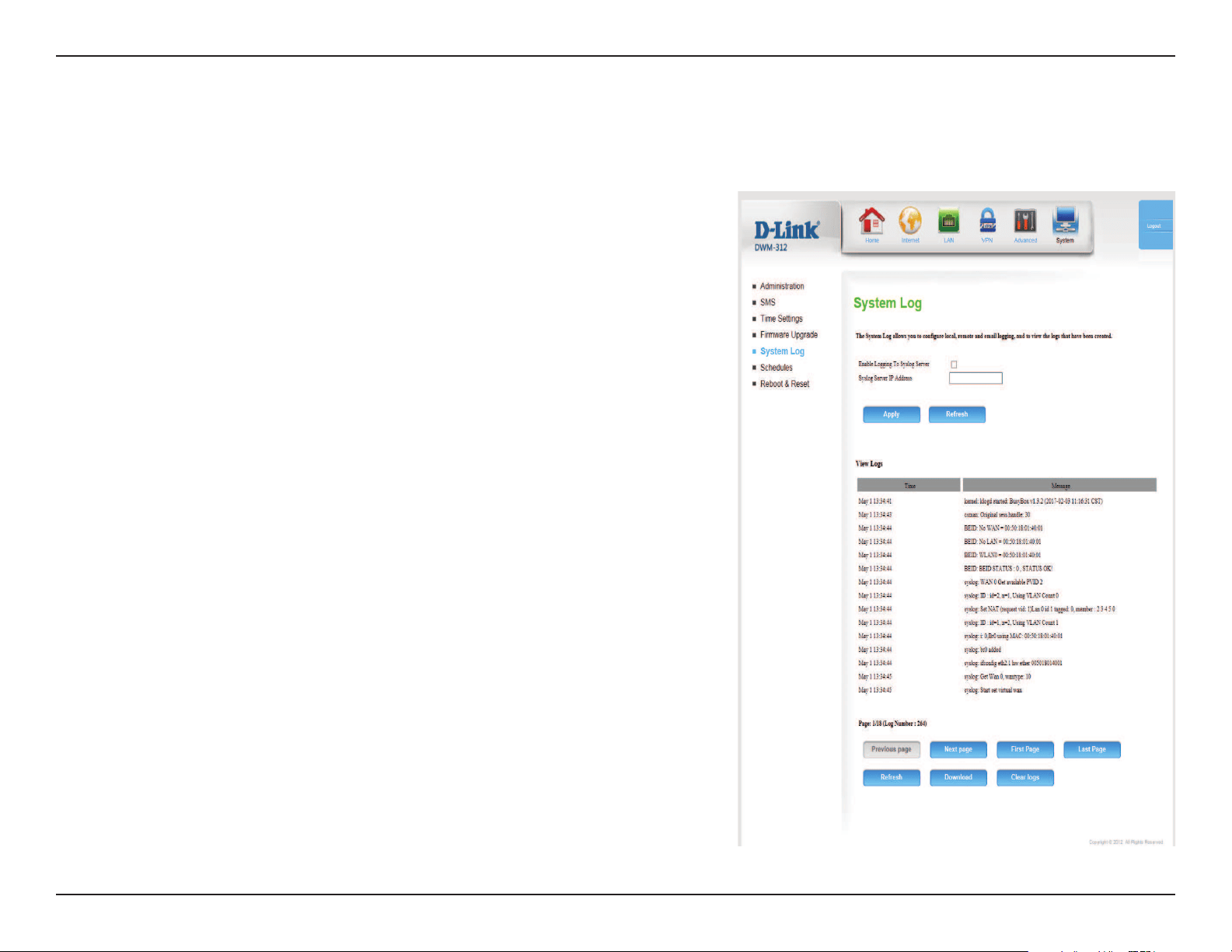This screenshot has height=952, width=1232.
Task: Select log entry 'Using VLAN Count 1'
Action: [1011, 622]
